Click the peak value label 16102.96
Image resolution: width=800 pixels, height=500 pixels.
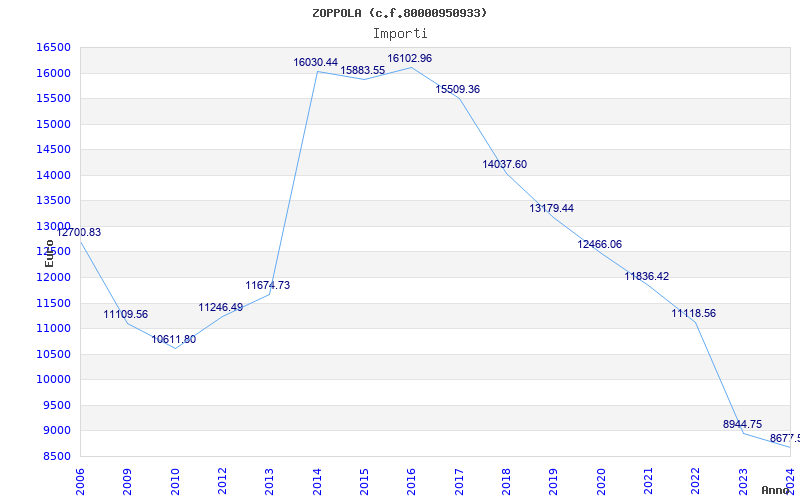(x=409, y=58)
